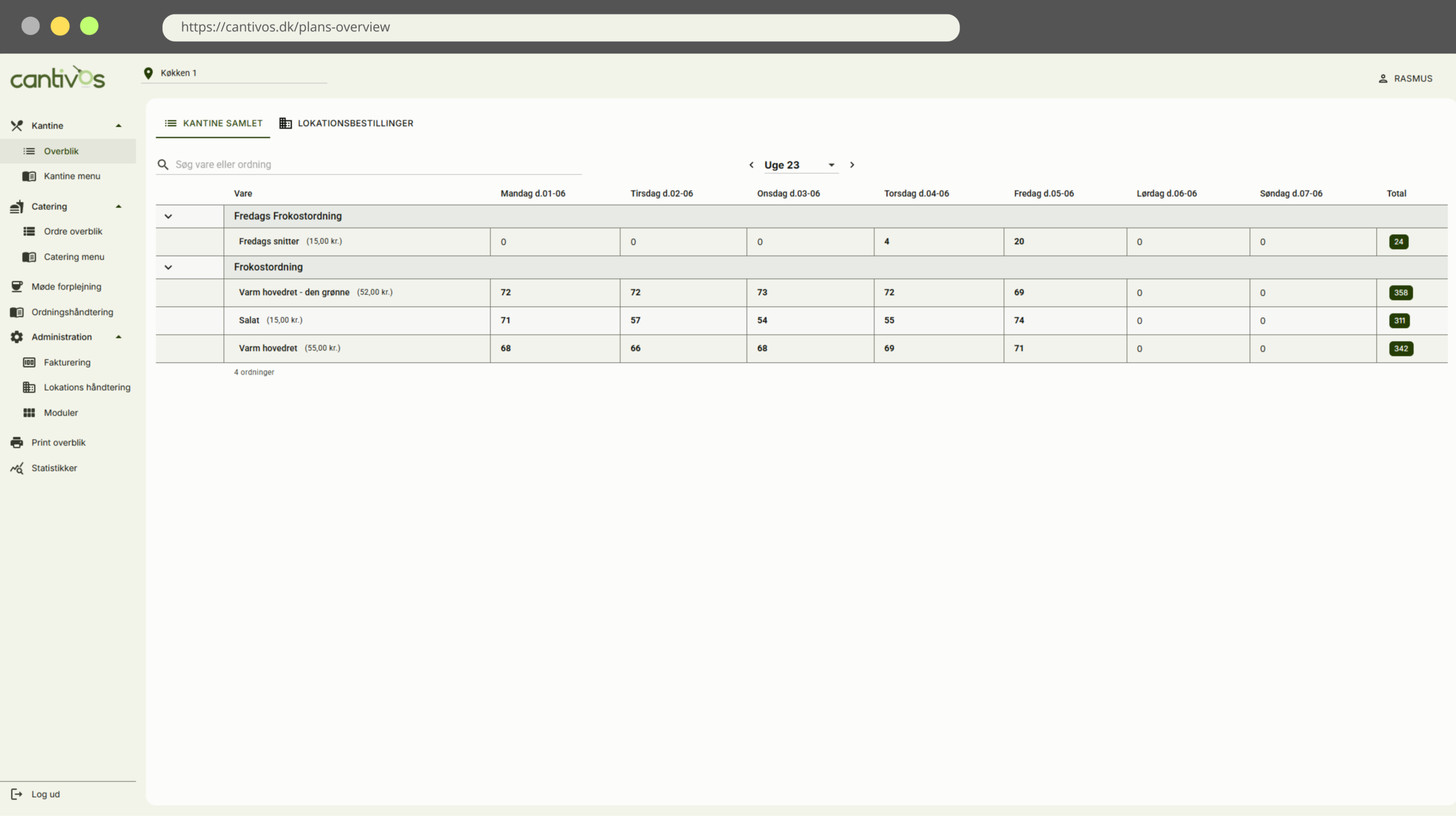
Task: Collapse the Administration sidebar section
Action: tap(119, 337)
